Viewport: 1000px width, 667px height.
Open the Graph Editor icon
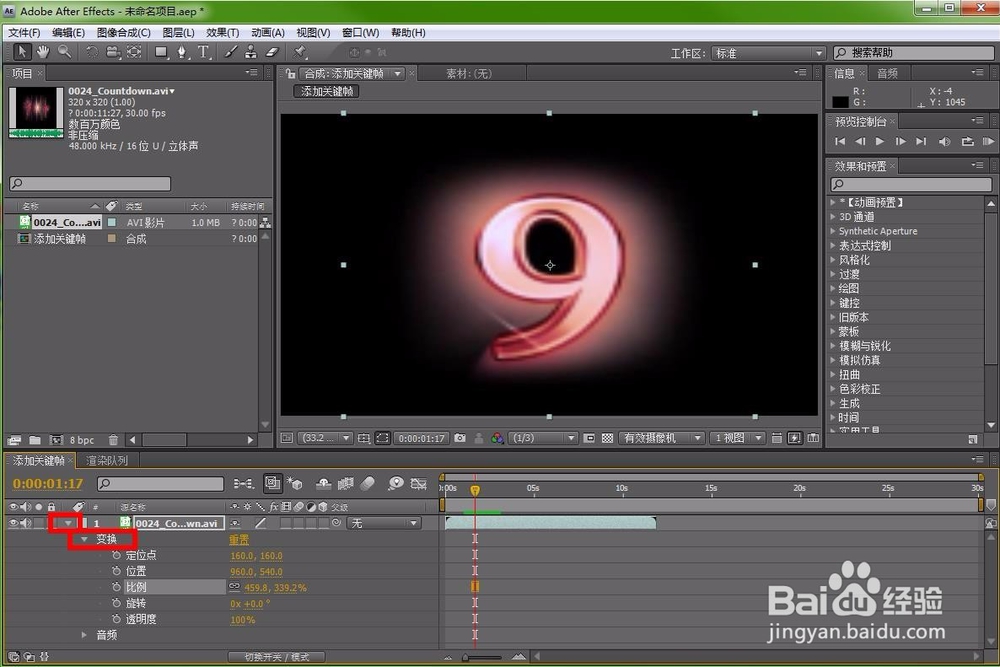click(x=418, y=484)
